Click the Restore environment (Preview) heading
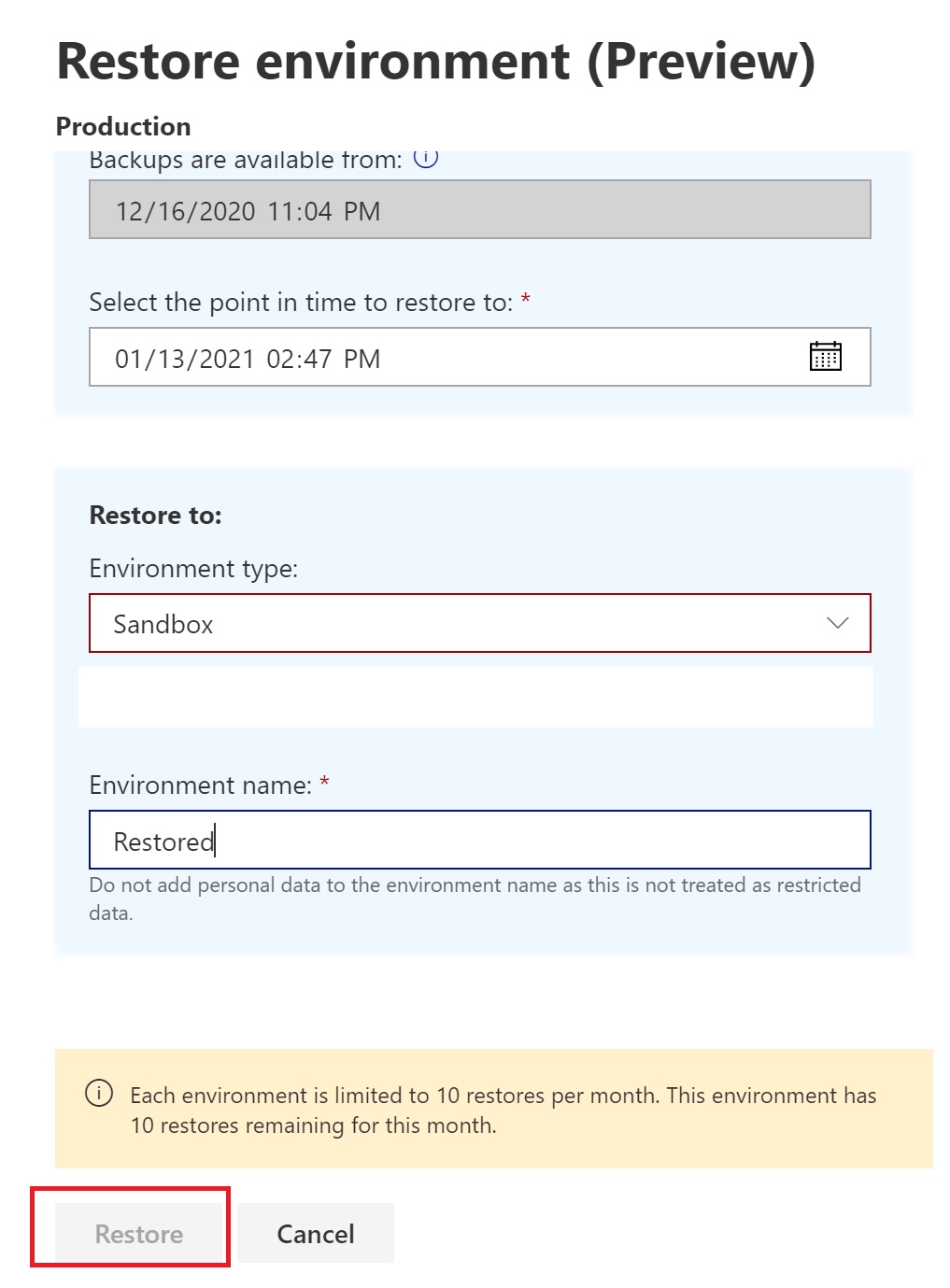The width and height of the screenshot is (950, 1288). pos(436,62)
